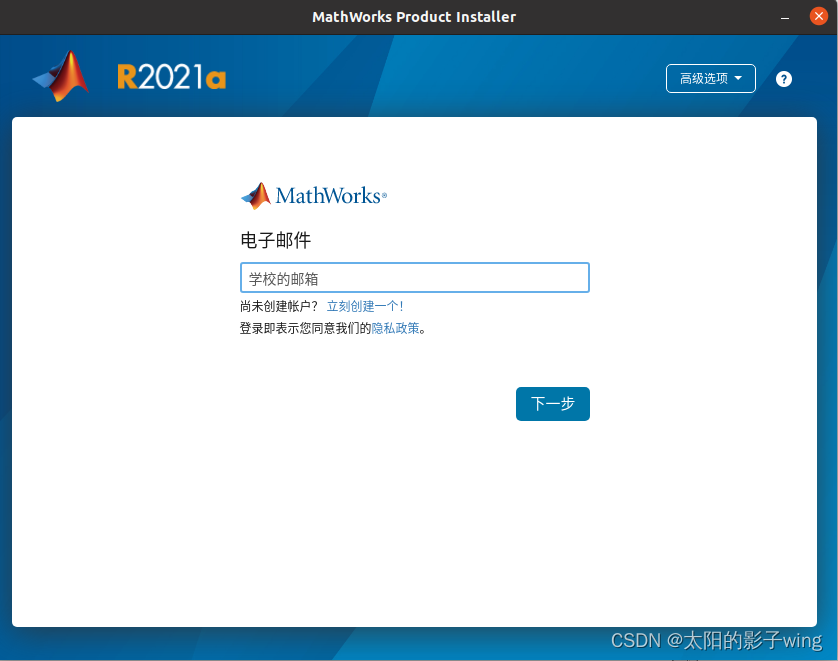The width and height of the screenshot is (838, 661).
Task: Open the 隐私政策 privacy policy link
Action: [x=395, y=328]
